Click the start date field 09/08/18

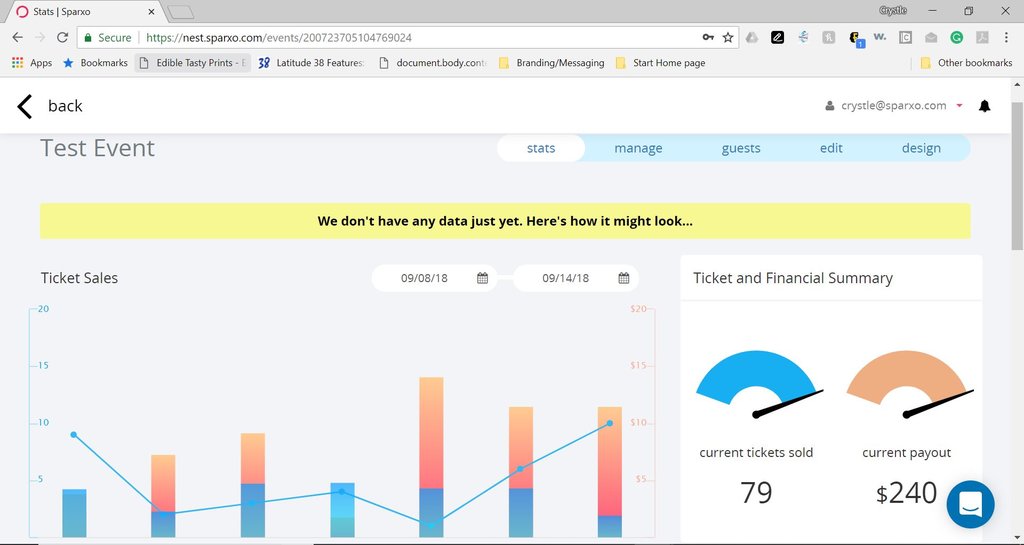(424, 278)
